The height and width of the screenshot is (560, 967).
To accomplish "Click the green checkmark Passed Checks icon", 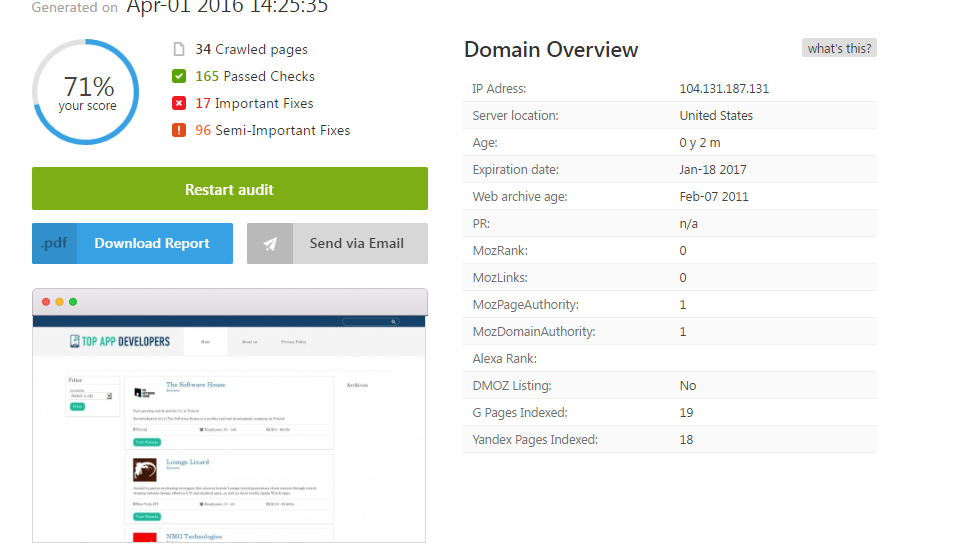I will click(179, 76).
